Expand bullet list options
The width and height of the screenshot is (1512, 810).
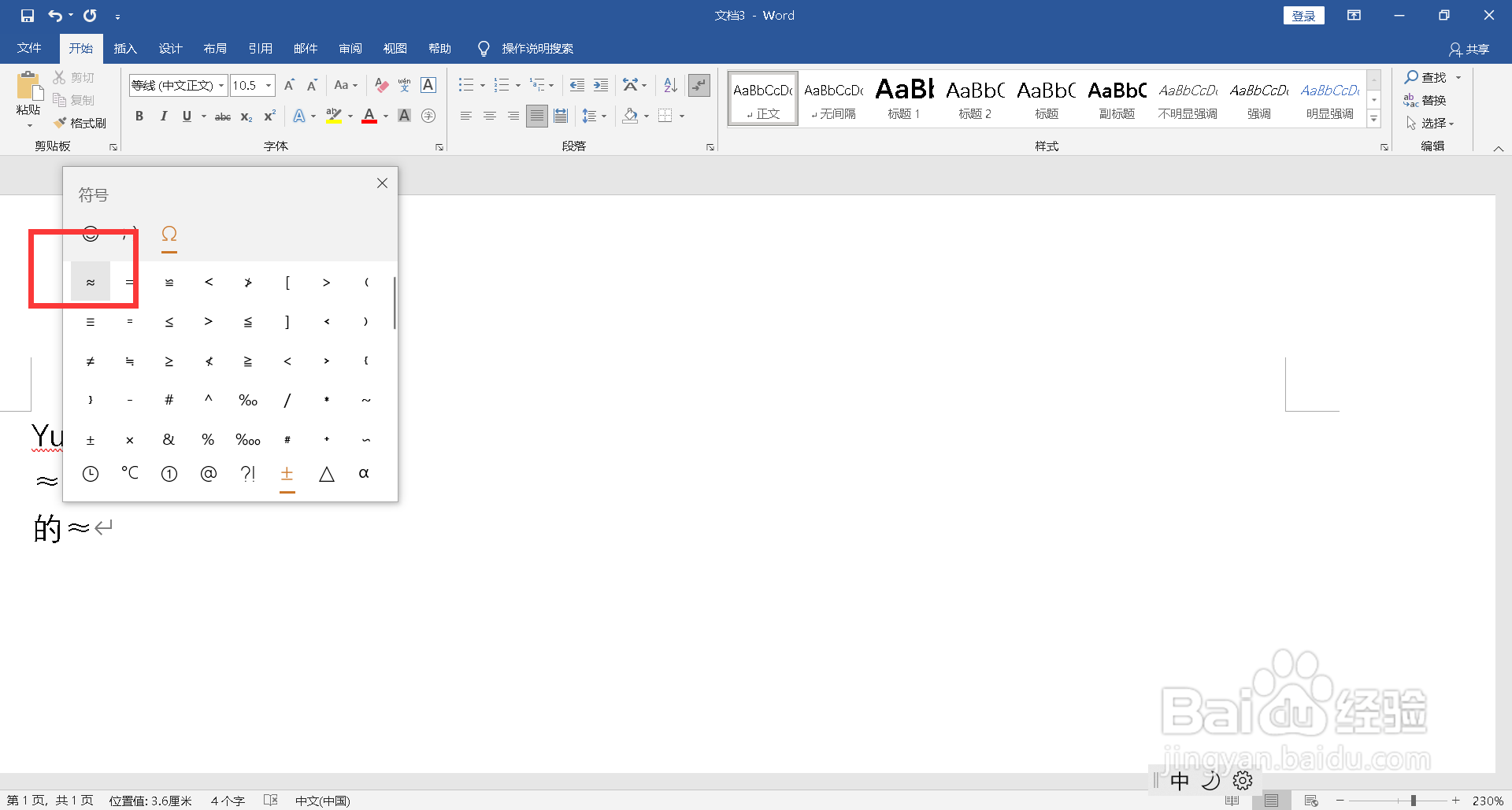(483, 85)
